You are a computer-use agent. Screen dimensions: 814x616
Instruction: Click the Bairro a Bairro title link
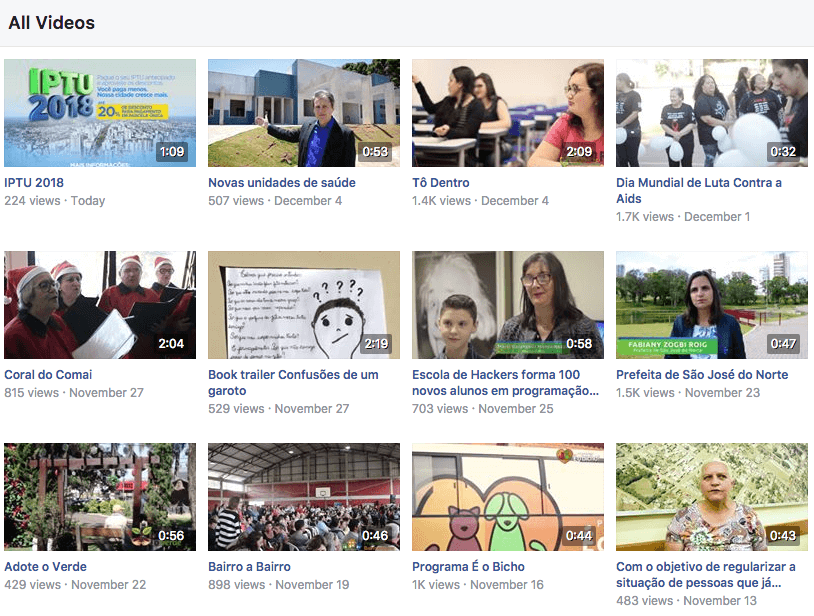(249, 567)
